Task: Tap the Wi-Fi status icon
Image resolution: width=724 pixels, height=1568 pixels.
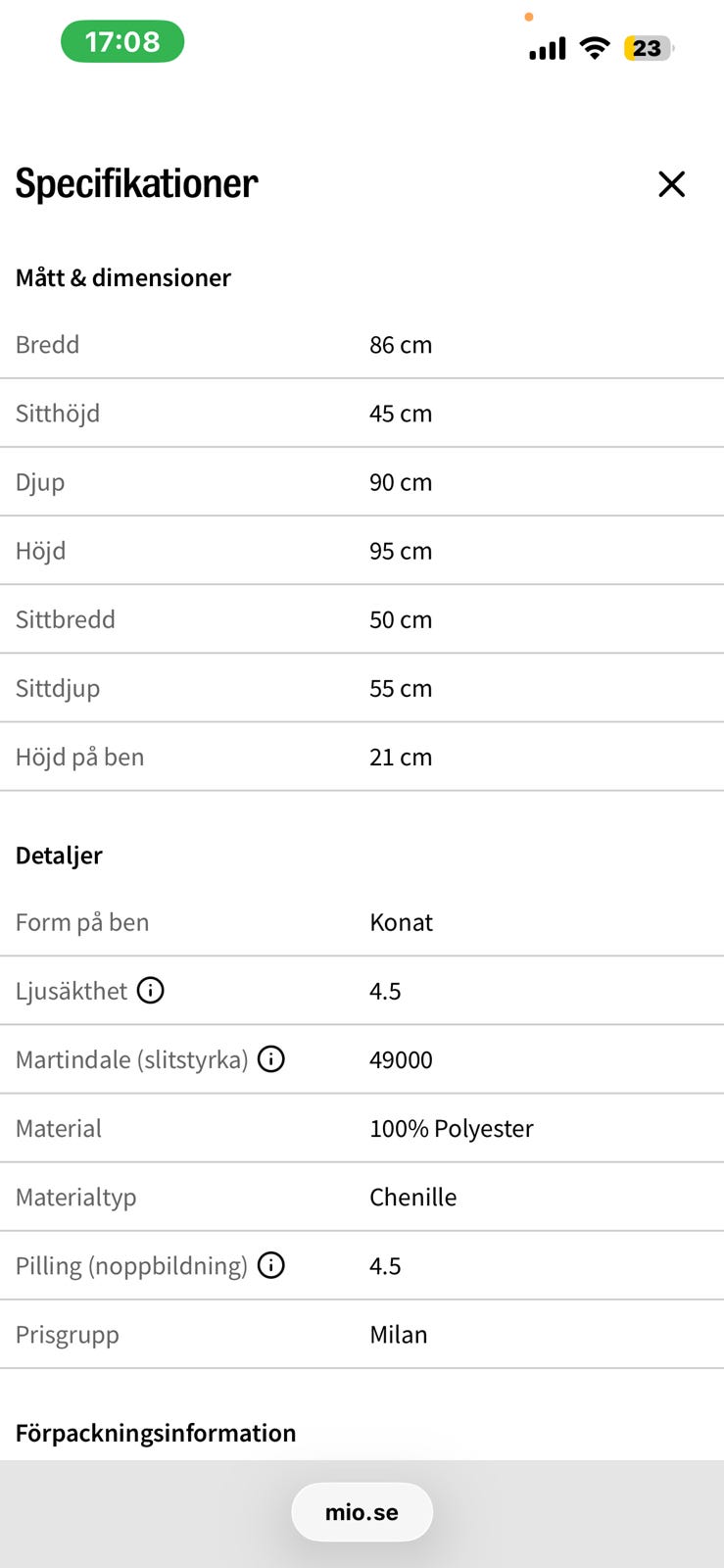Action: tap(595, 48)
